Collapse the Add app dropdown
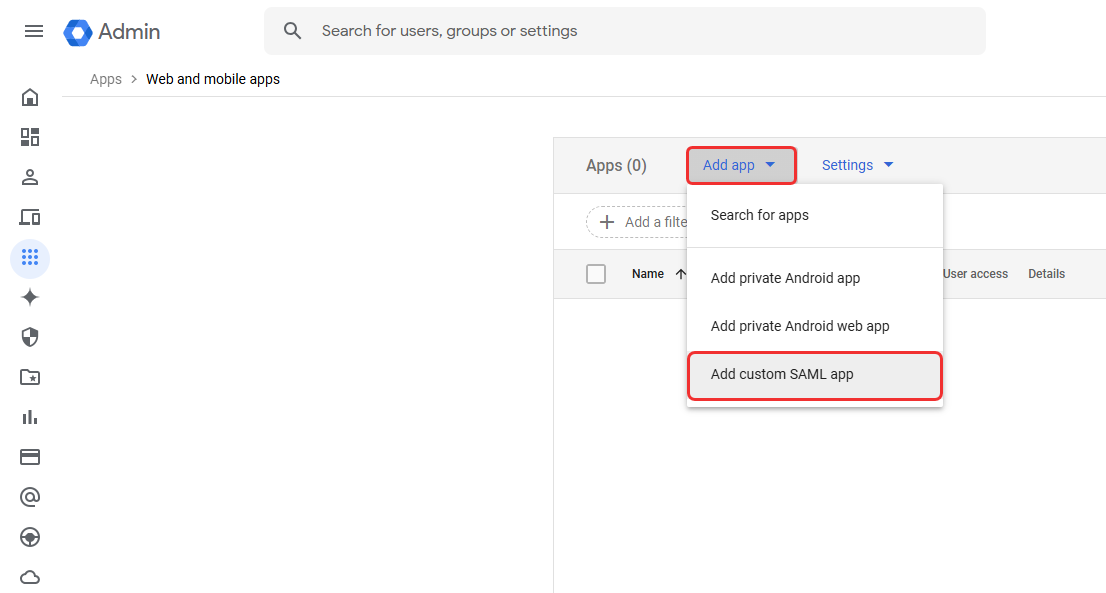The image size is (1106, 593). (740, 166)
